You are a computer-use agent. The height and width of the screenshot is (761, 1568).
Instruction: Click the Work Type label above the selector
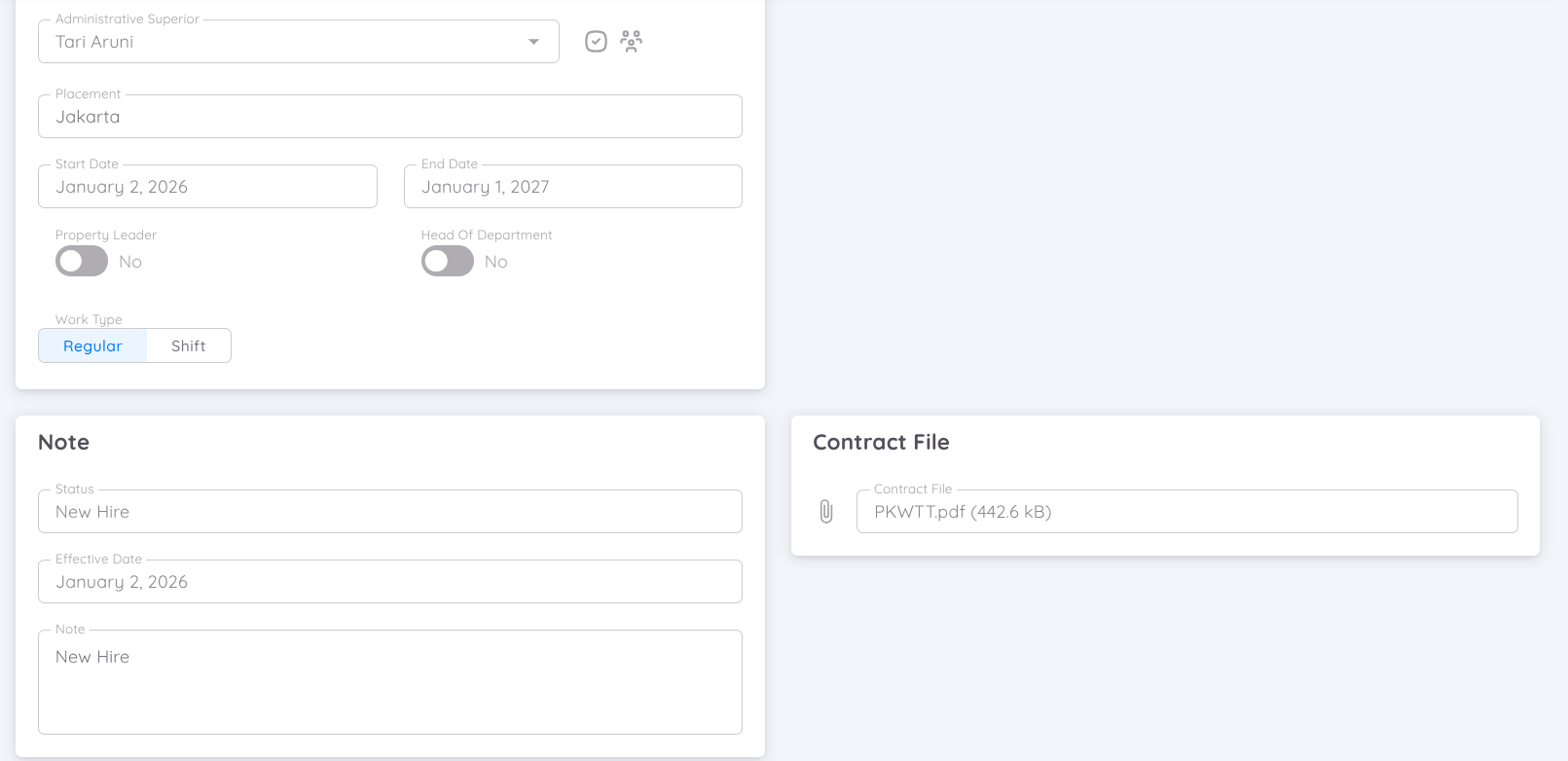click(x=89, y=319)
